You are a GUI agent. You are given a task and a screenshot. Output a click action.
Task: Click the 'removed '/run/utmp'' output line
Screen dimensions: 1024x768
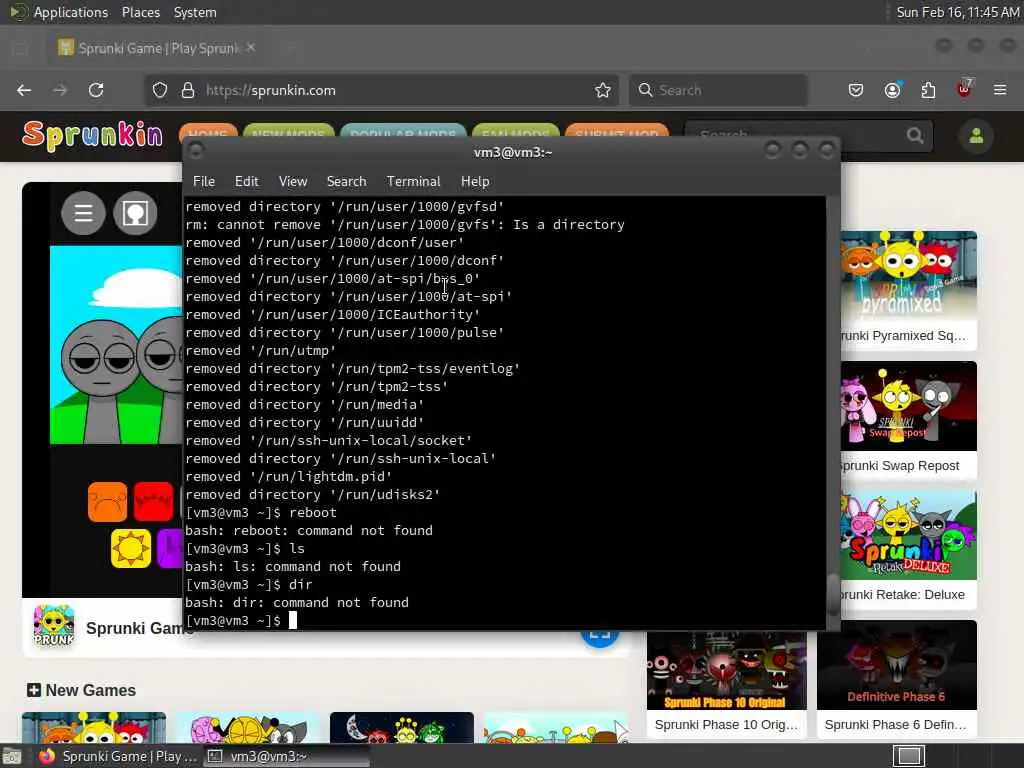pyautogui.click(x=260, y=351)
